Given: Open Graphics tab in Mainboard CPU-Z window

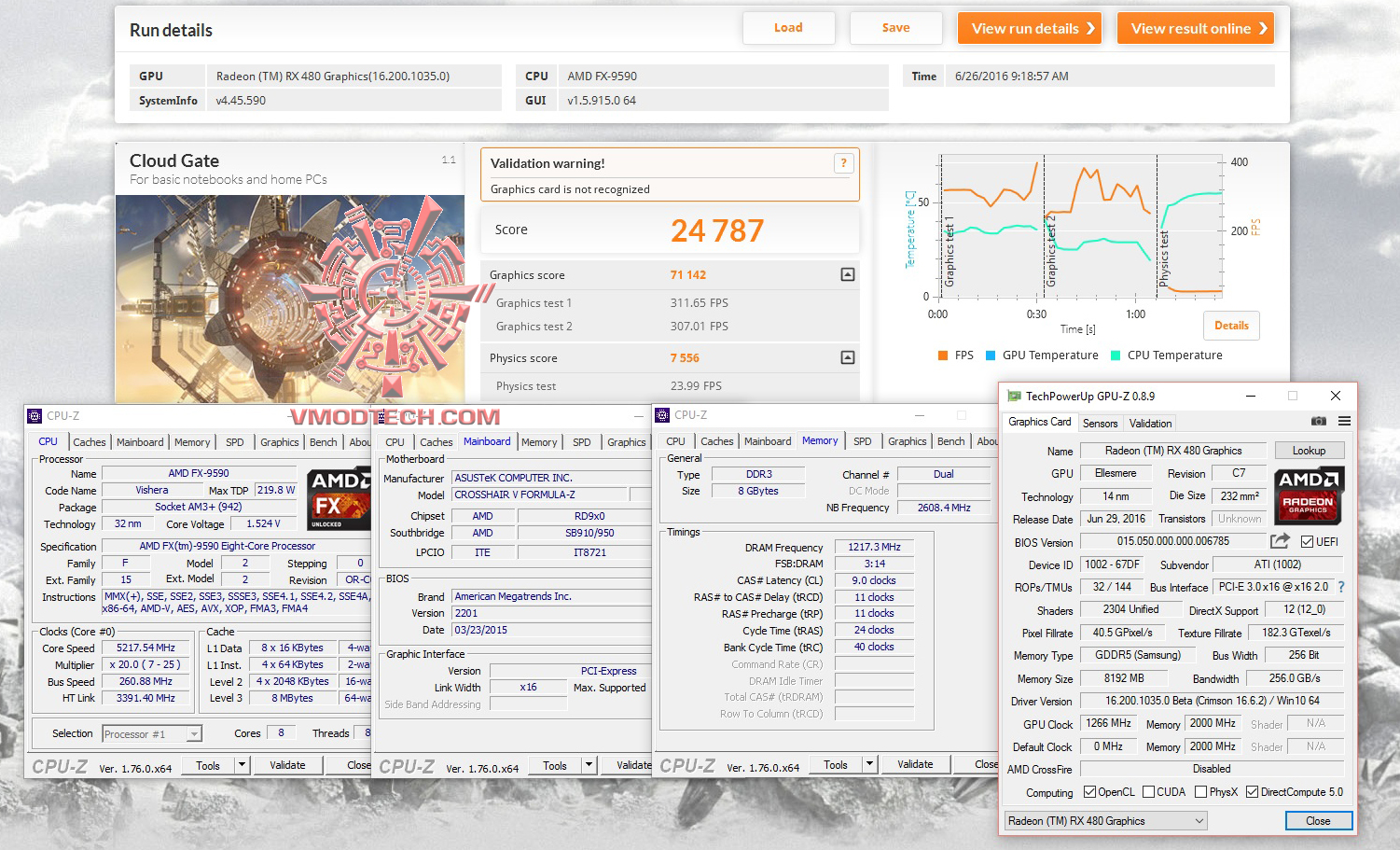Looking at the screenshot, I should click(x=626, y=442).
